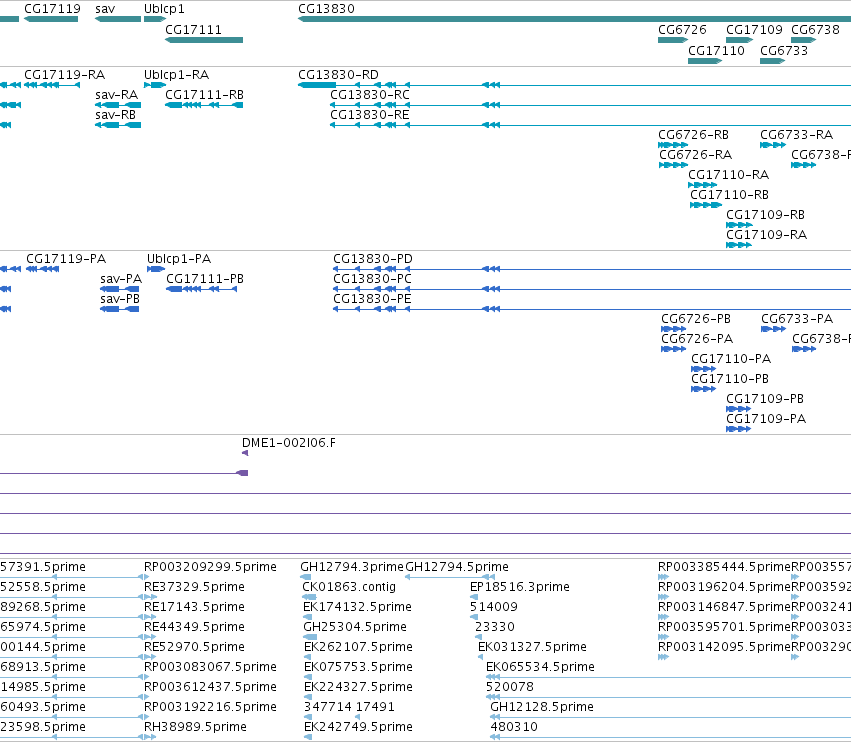Click protein CG17110-PA
The height and width of the screenshot is (742, 851).
pyautogui.click(x=731, y=359)
